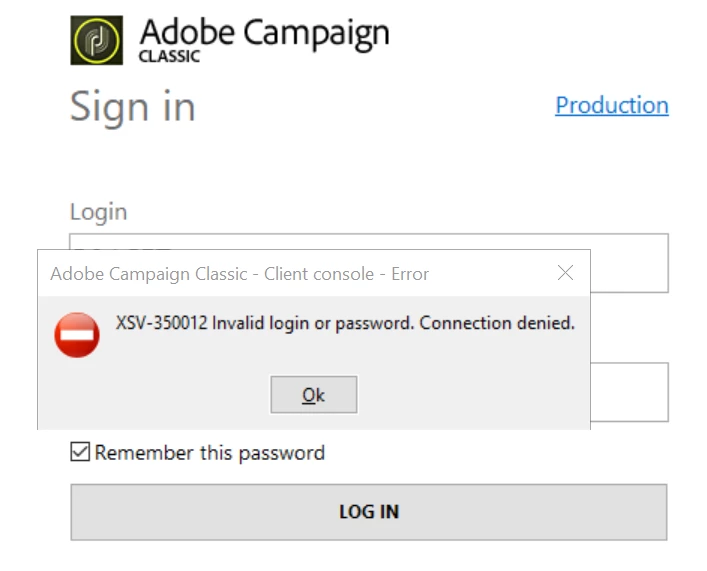Open the Production connection link

pos(611,105)
